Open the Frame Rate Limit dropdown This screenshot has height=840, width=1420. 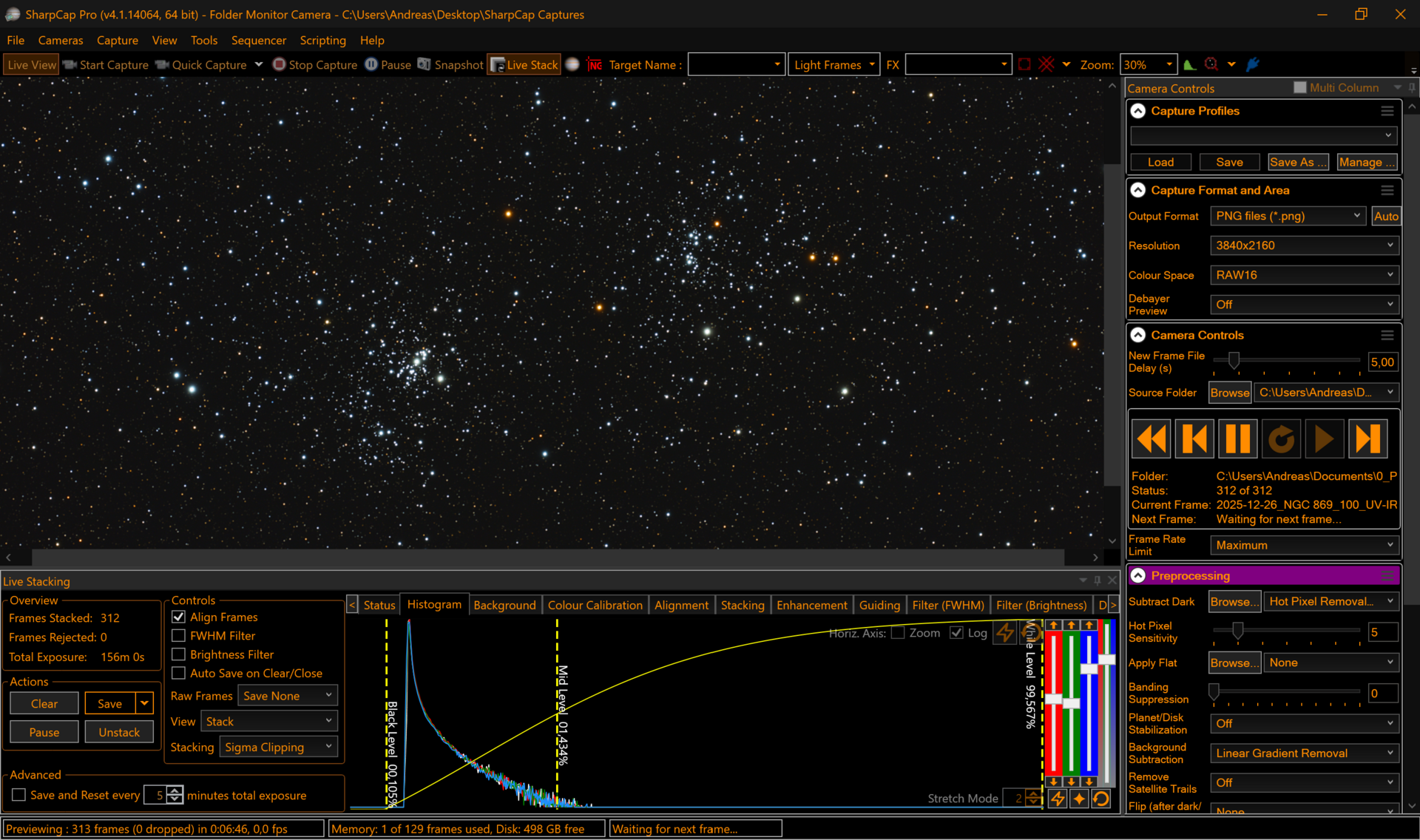coord(1304,545)
